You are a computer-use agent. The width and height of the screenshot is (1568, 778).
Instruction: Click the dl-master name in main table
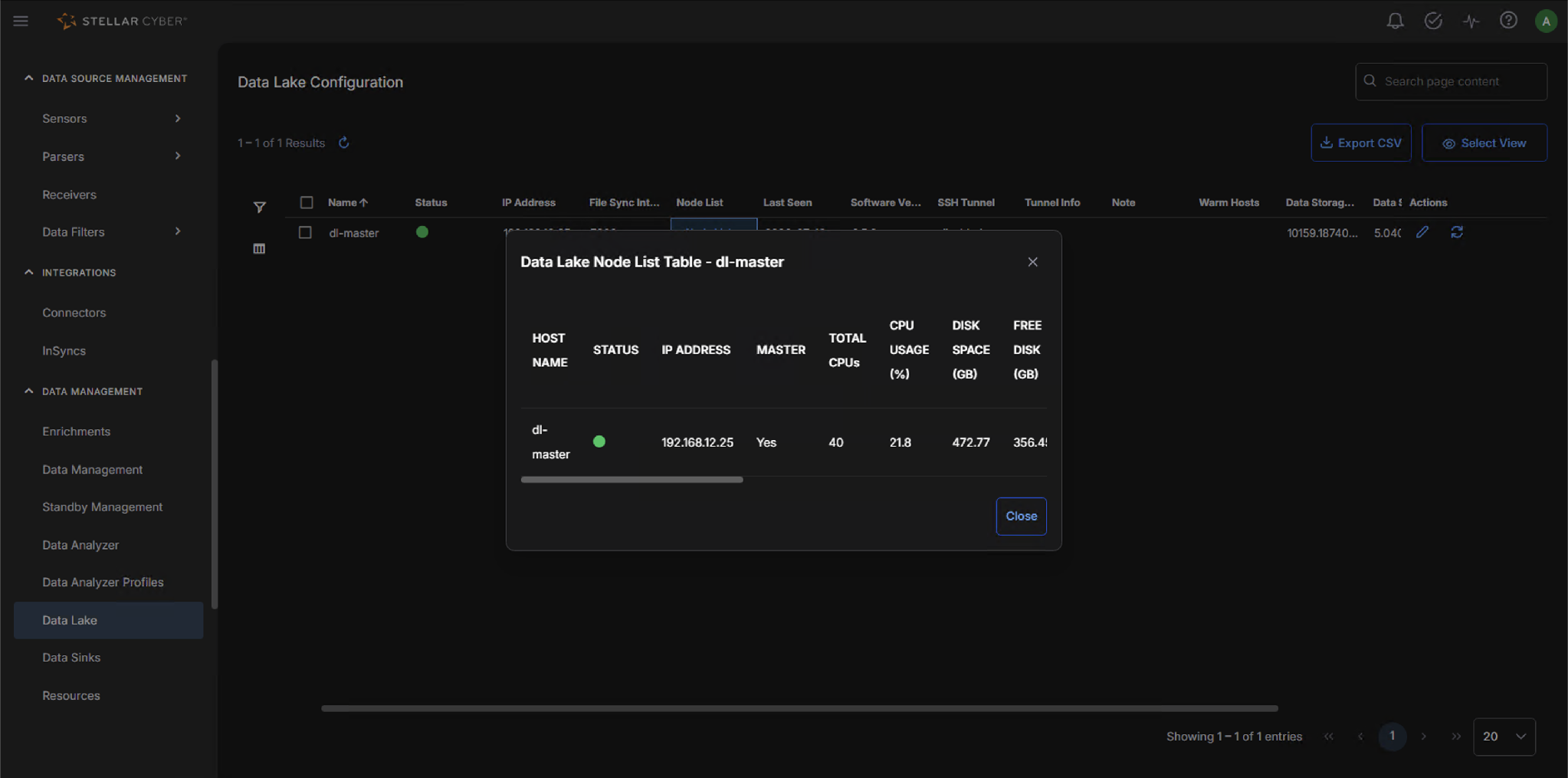pyautogui.click(x=354, y=233)
